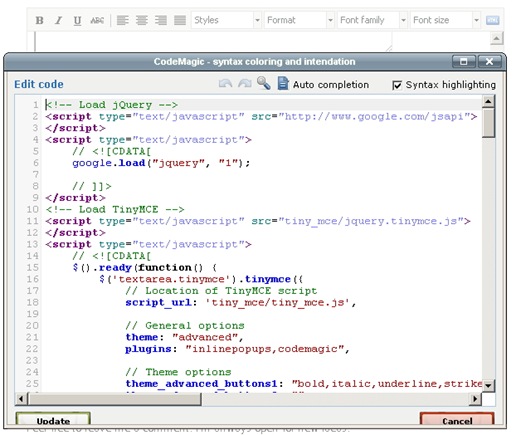The height and width of the screenshot is (435, 516).
Task: Click the $('textarea.tinymce').tinymce line
Action: click(x=201, y=279)
